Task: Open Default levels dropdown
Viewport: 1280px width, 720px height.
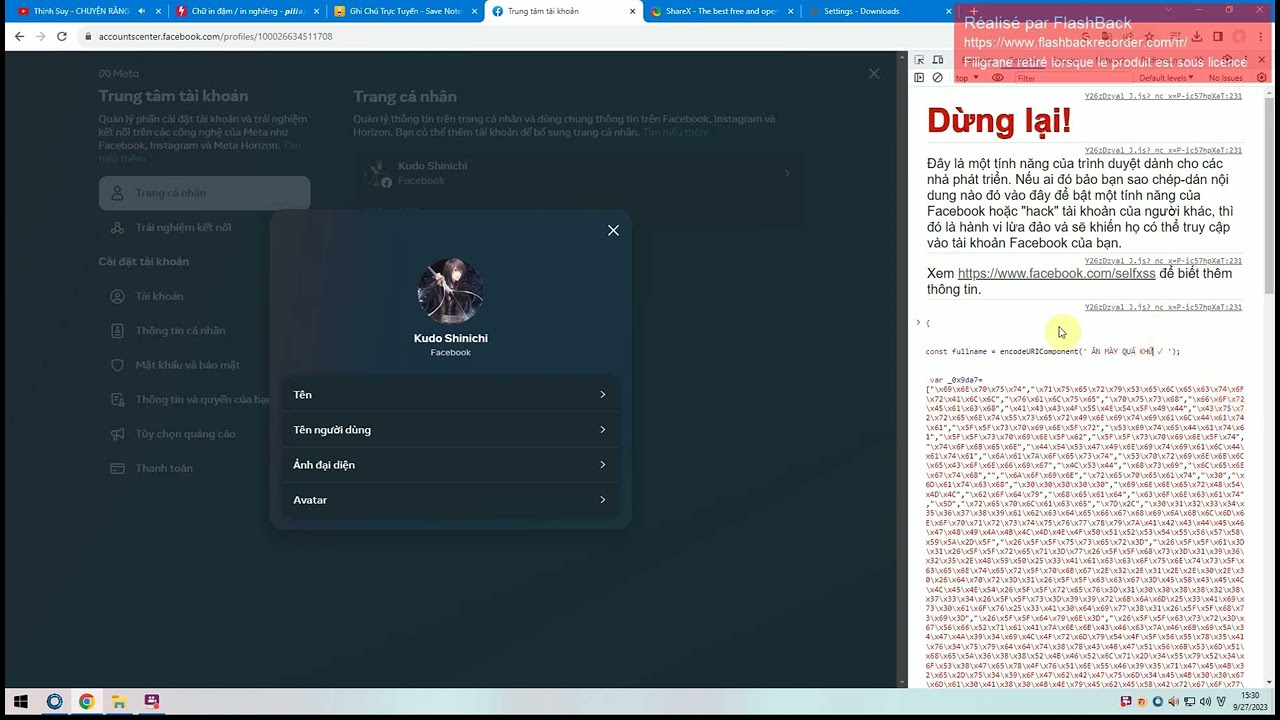Action: (x=1166, y=77)
